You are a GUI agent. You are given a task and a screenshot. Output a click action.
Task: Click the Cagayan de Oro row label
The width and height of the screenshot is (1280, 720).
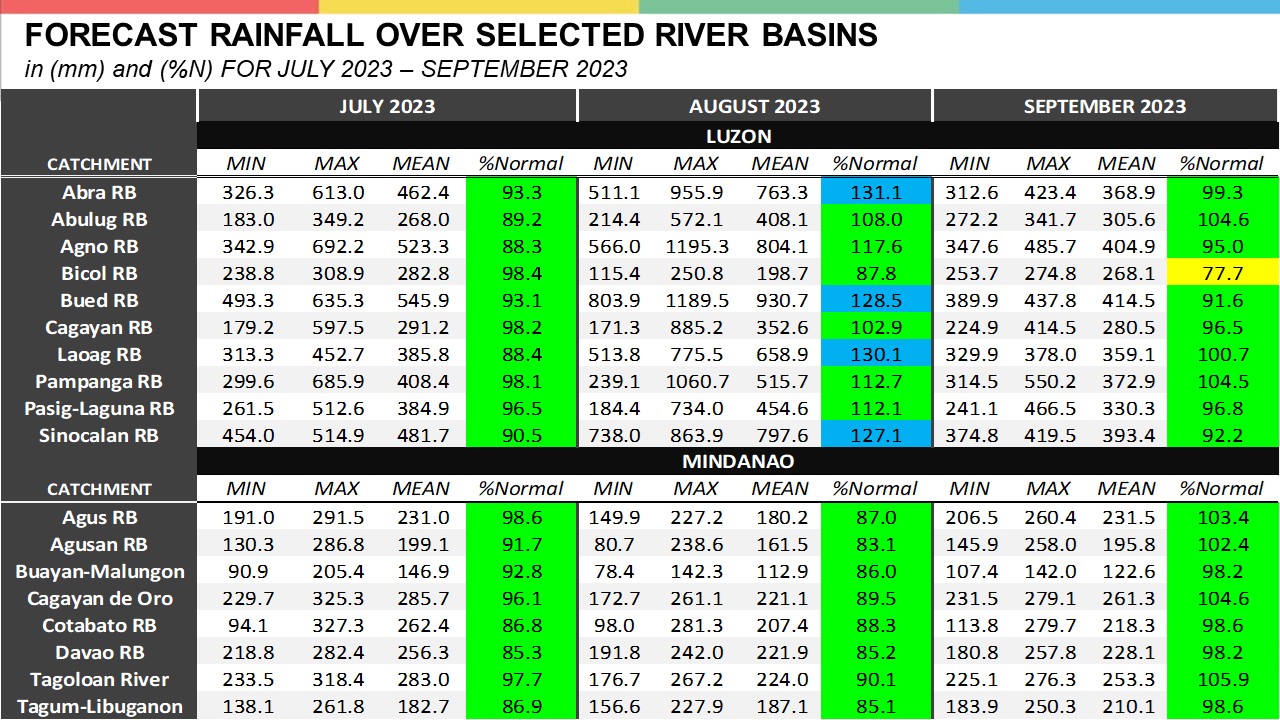99,598
